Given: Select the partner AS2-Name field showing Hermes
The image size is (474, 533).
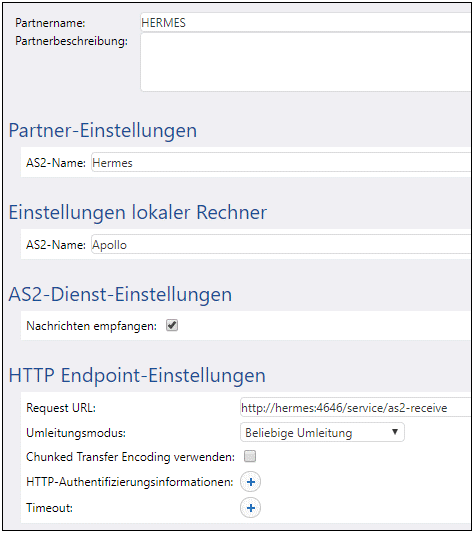Looking at the screenshot, I should 281,163.
